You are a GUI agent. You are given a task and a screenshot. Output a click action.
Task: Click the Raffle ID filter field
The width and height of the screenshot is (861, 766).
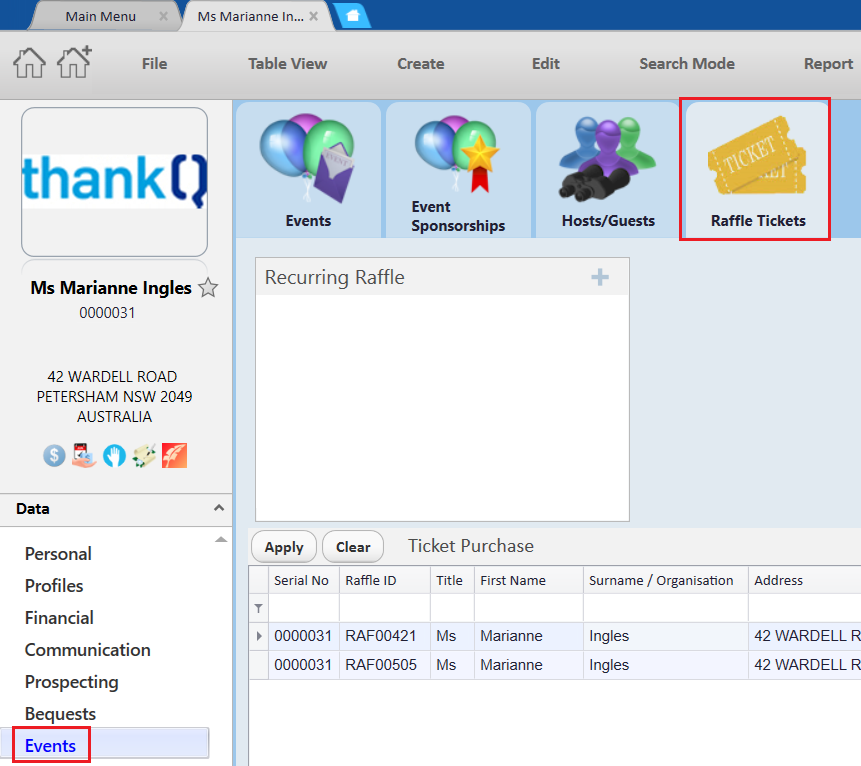[x=384, y=608]
